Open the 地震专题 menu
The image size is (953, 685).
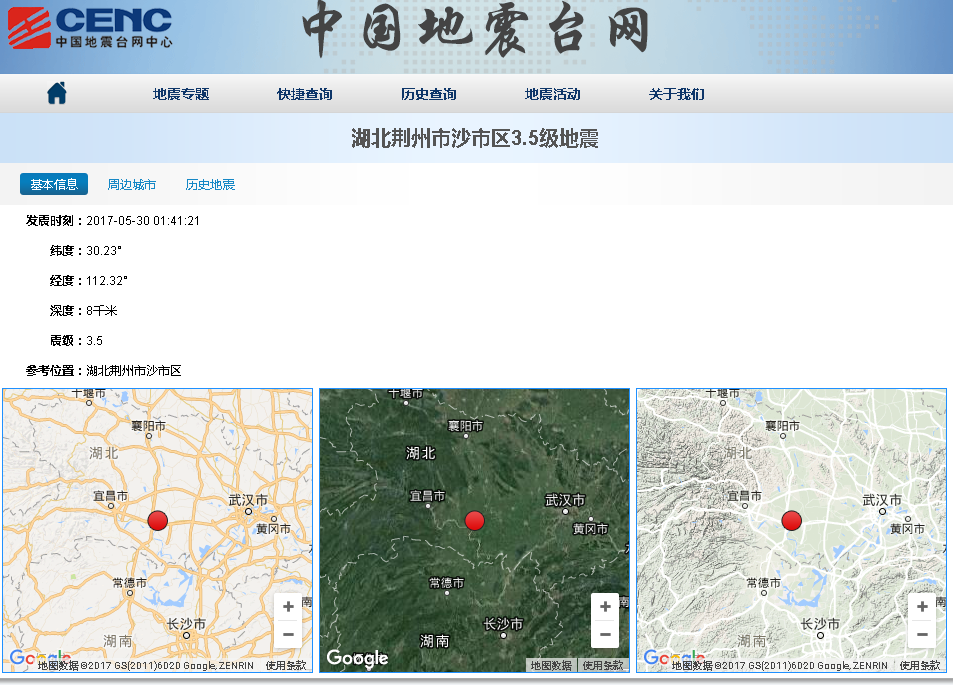pos(179,94)
